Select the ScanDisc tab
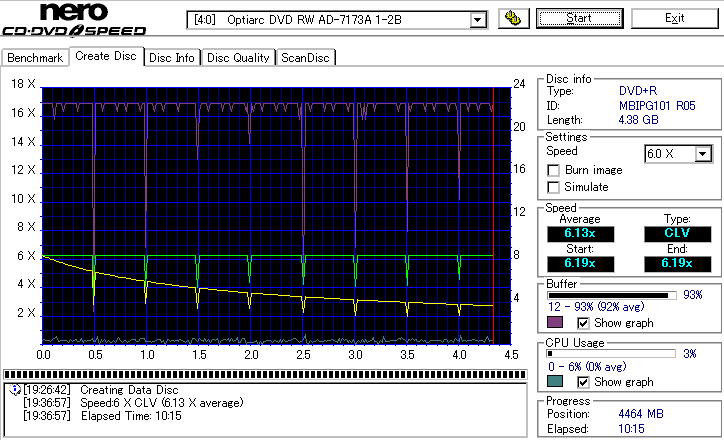The width and height of the screenshot is (724, 441). click(x=305, y=58)
